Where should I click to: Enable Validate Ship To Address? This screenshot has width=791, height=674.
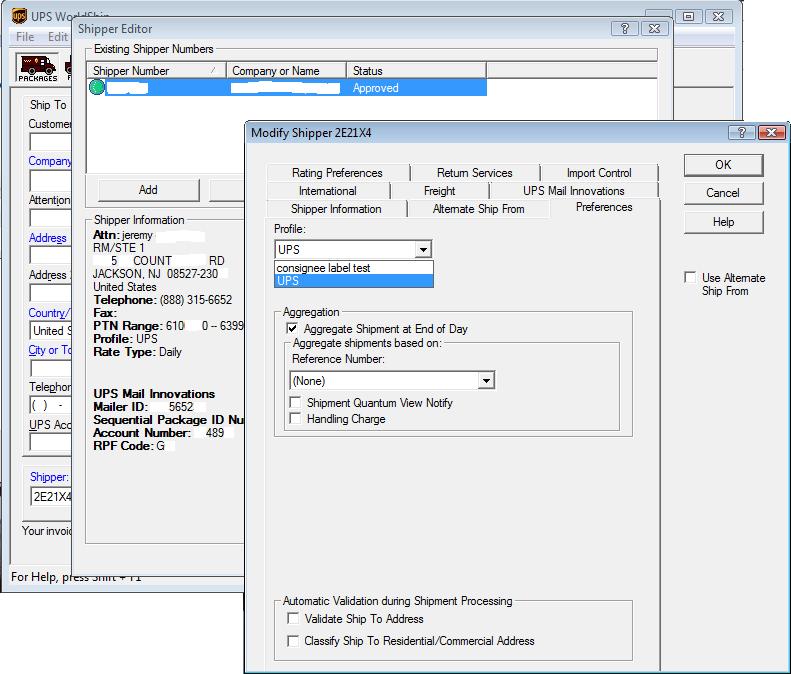(x=293, y=618)
